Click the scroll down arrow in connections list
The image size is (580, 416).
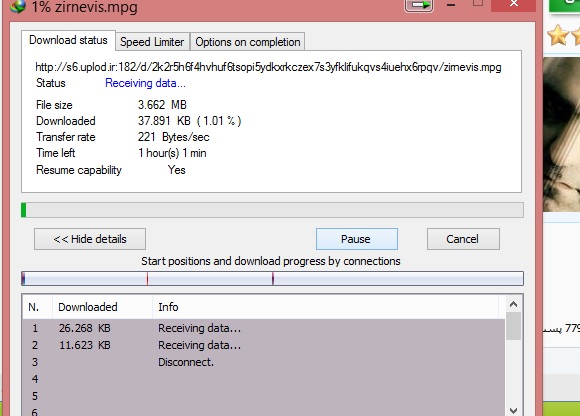click(513, 410)
